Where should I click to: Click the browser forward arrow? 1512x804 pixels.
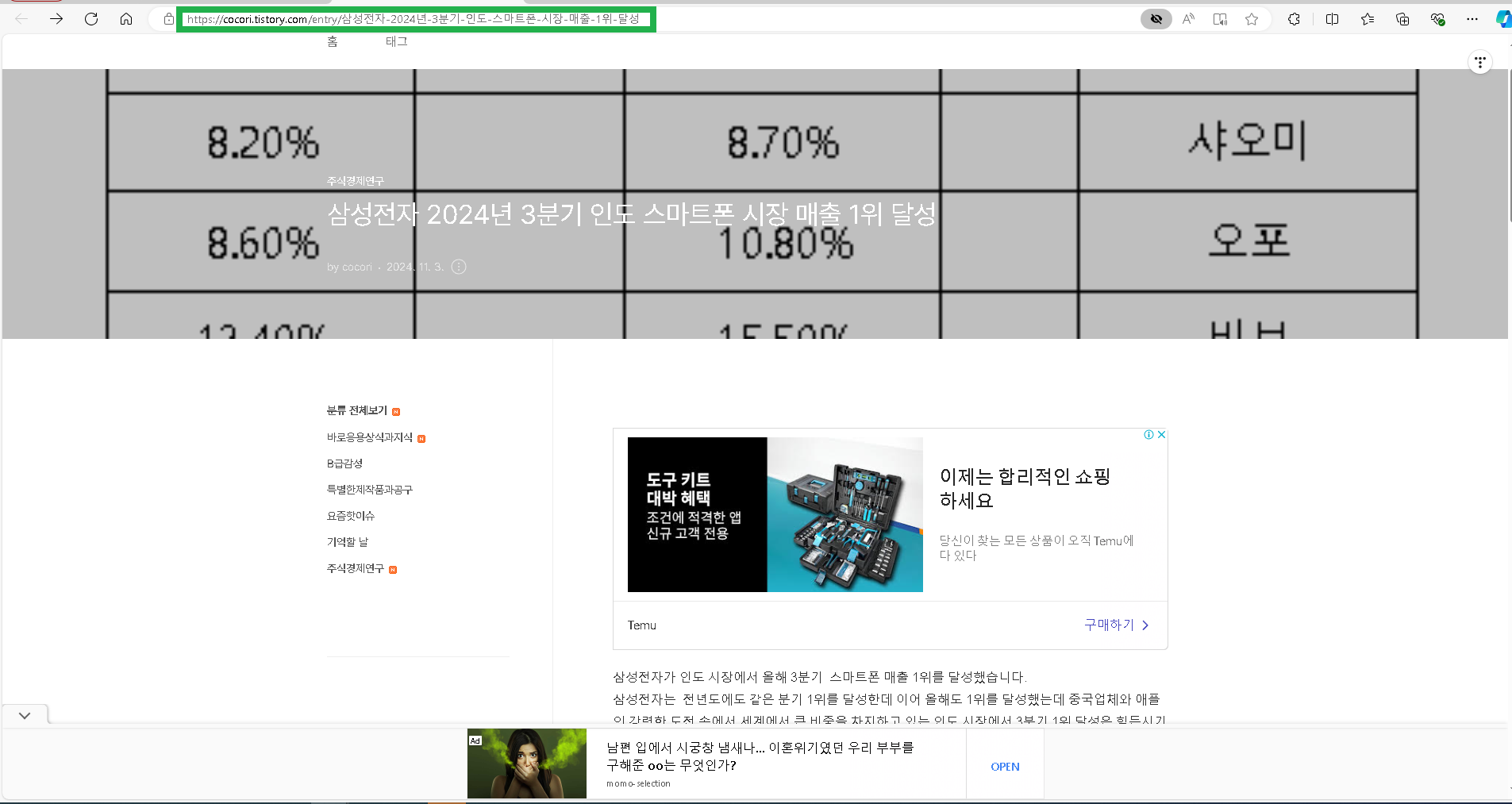(x=56, y=19)
